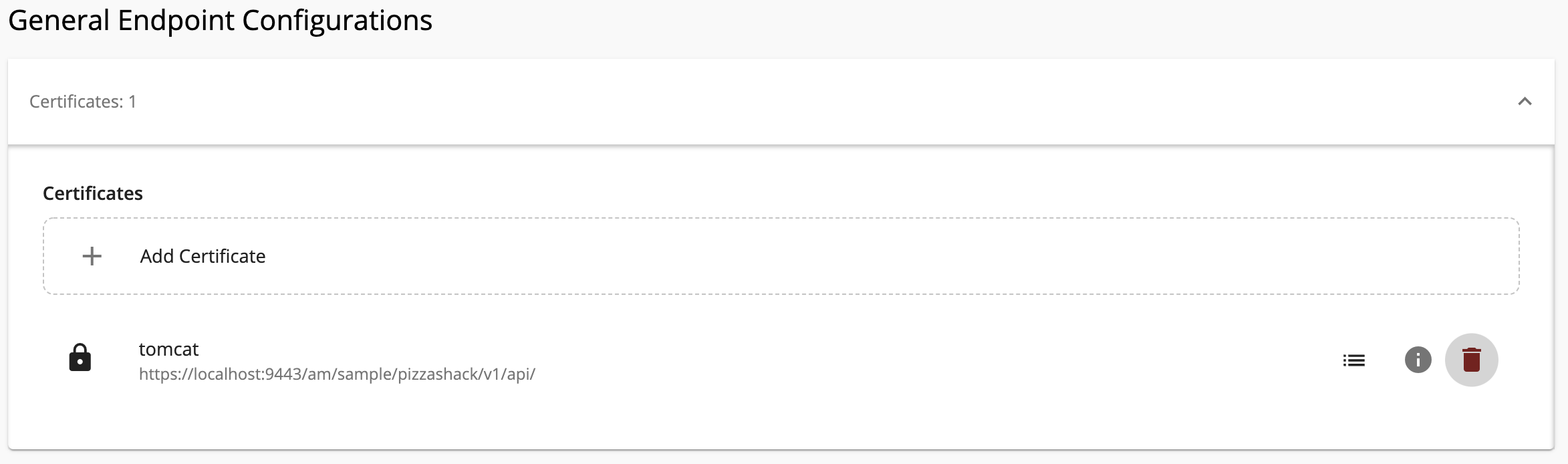Click the pizzashack endpoint URL under tomcat
Image resolution: width=1568 pixels, height=464 pixels.
[x=337, y=374]
